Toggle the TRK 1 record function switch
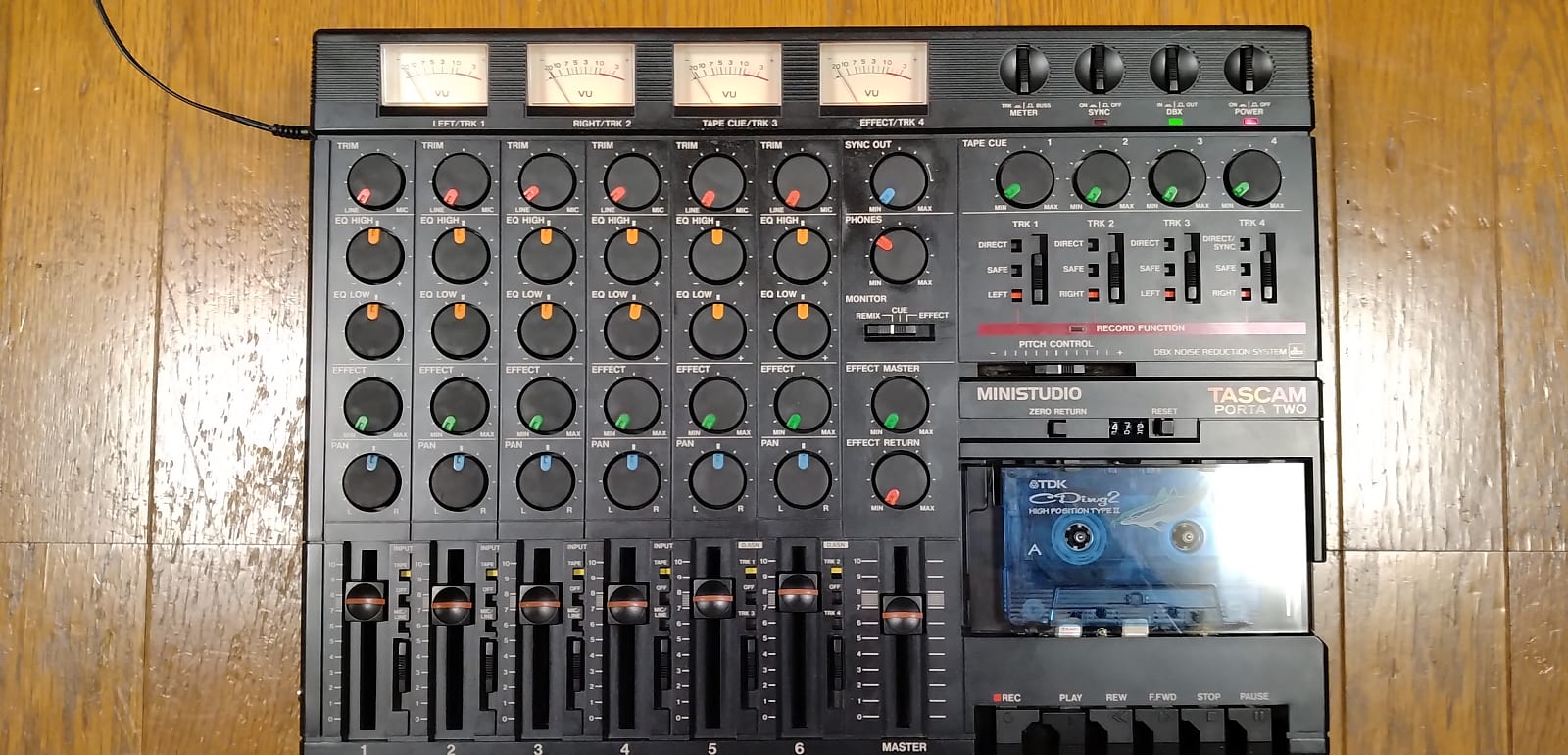The width and height of the screenshot is (1568, 755). point(1039,267)
